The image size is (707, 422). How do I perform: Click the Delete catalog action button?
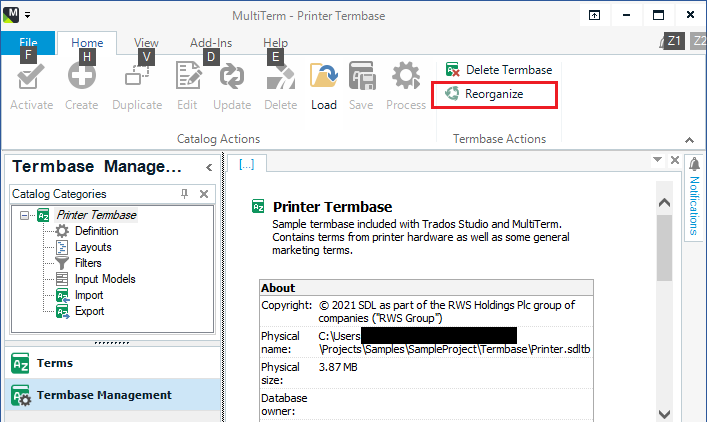click(280, 87)
